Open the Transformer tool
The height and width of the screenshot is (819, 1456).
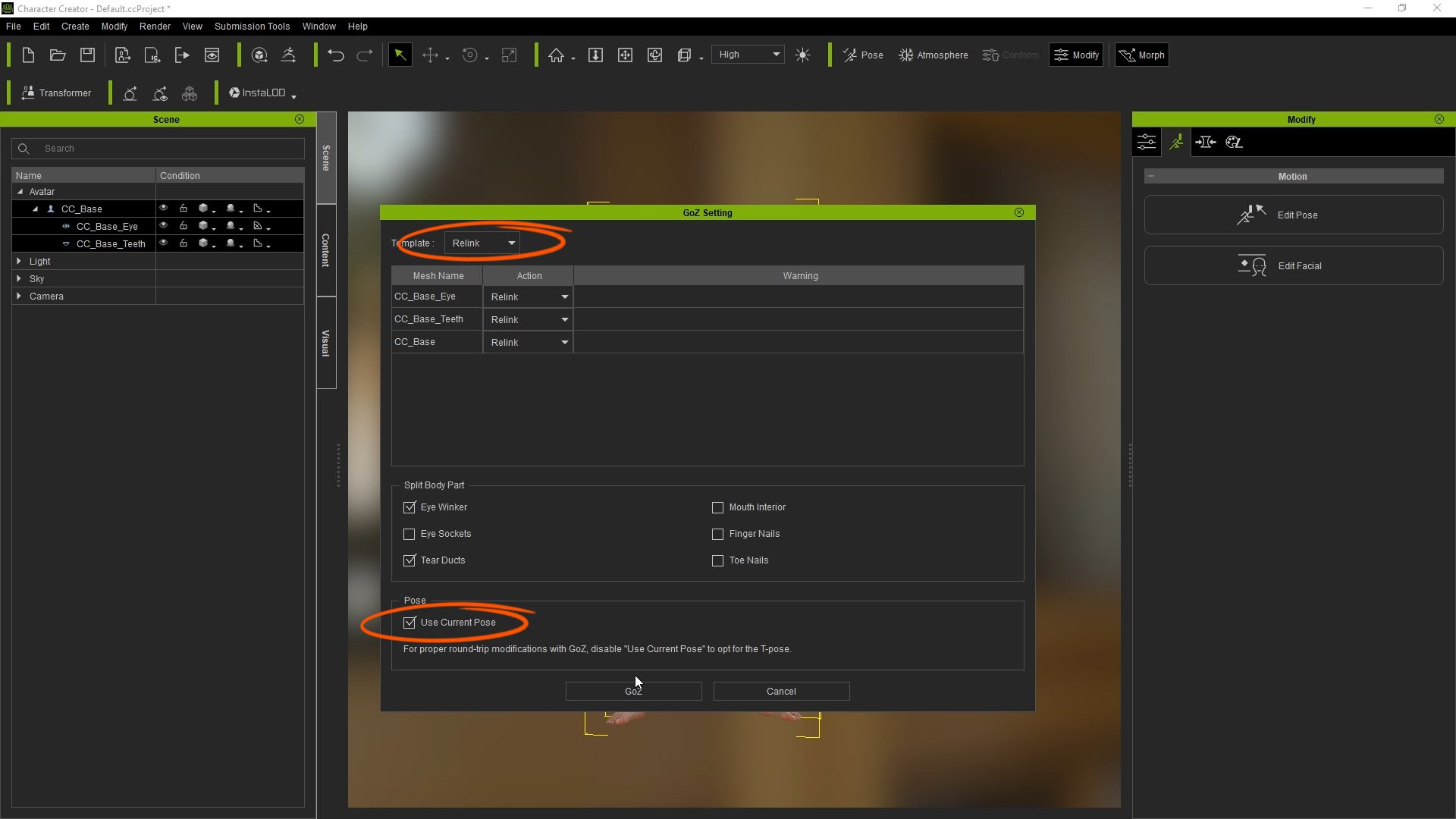[56, 93]
